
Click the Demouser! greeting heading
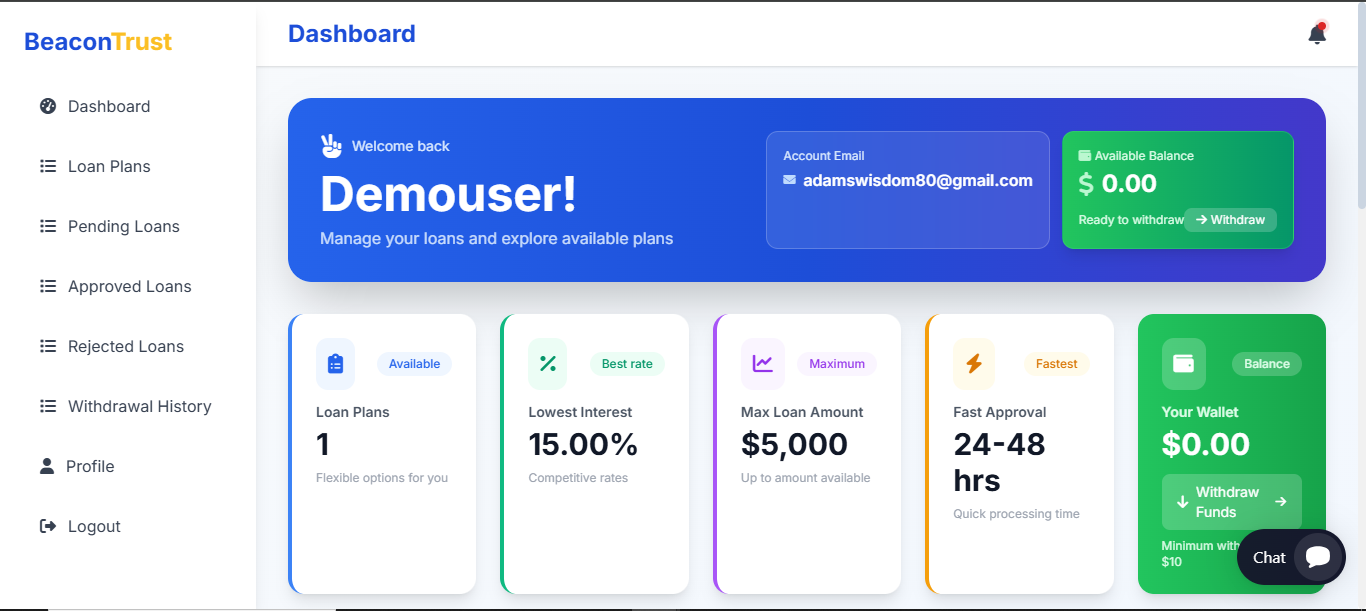coord(448,194)
